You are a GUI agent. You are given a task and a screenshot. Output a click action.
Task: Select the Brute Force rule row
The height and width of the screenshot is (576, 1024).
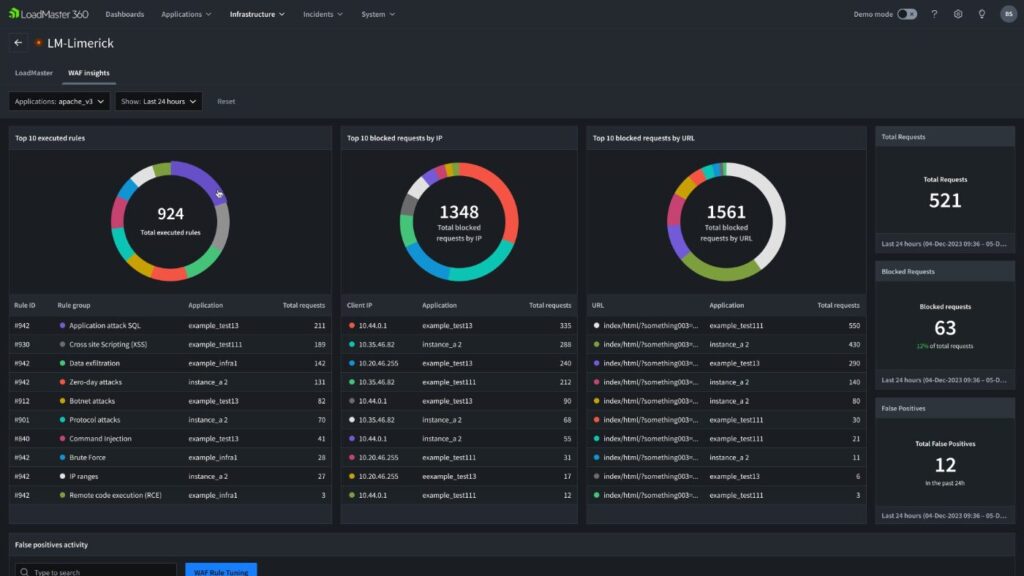[170, 458]
